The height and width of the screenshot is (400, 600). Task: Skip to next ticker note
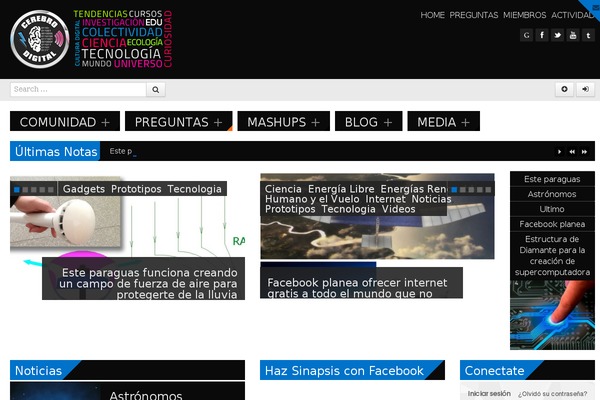coord(584,152)
